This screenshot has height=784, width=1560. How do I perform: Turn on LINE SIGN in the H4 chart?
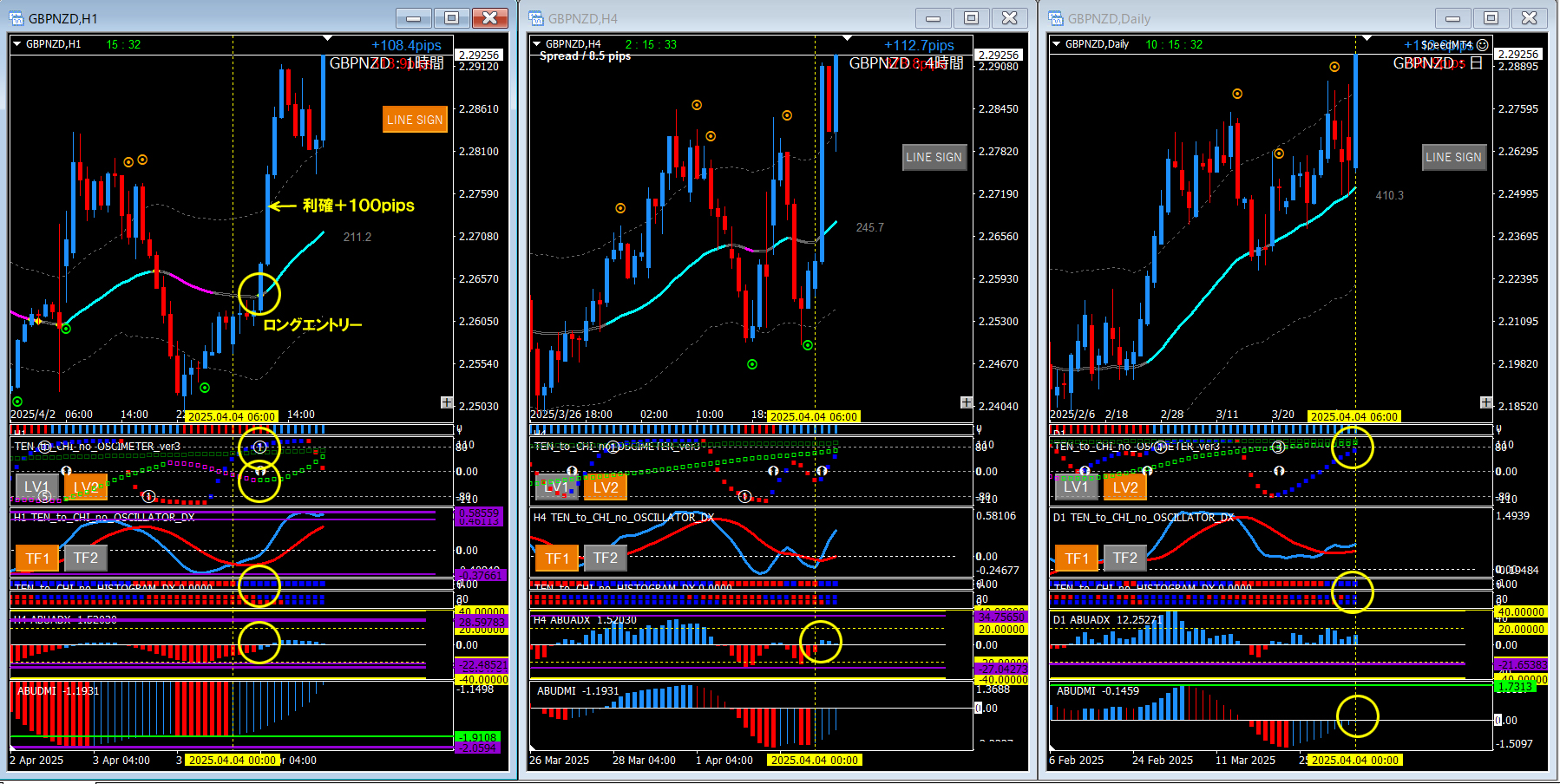click(x=934, y=157)
